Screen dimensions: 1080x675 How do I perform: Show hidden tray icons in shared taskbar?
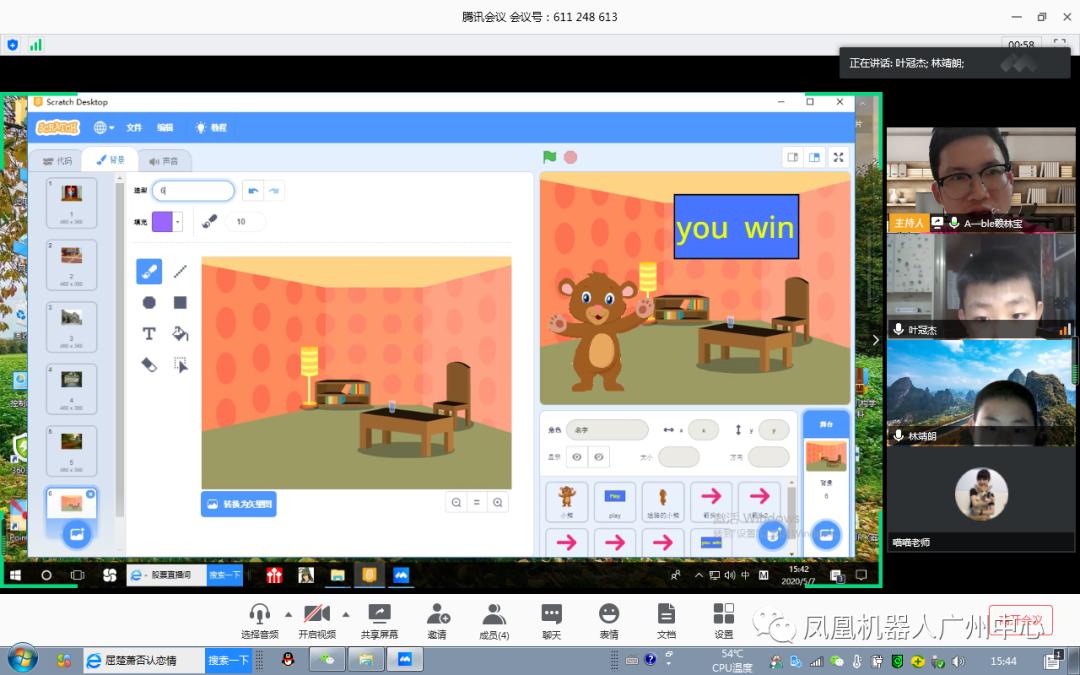pos(698,575)
